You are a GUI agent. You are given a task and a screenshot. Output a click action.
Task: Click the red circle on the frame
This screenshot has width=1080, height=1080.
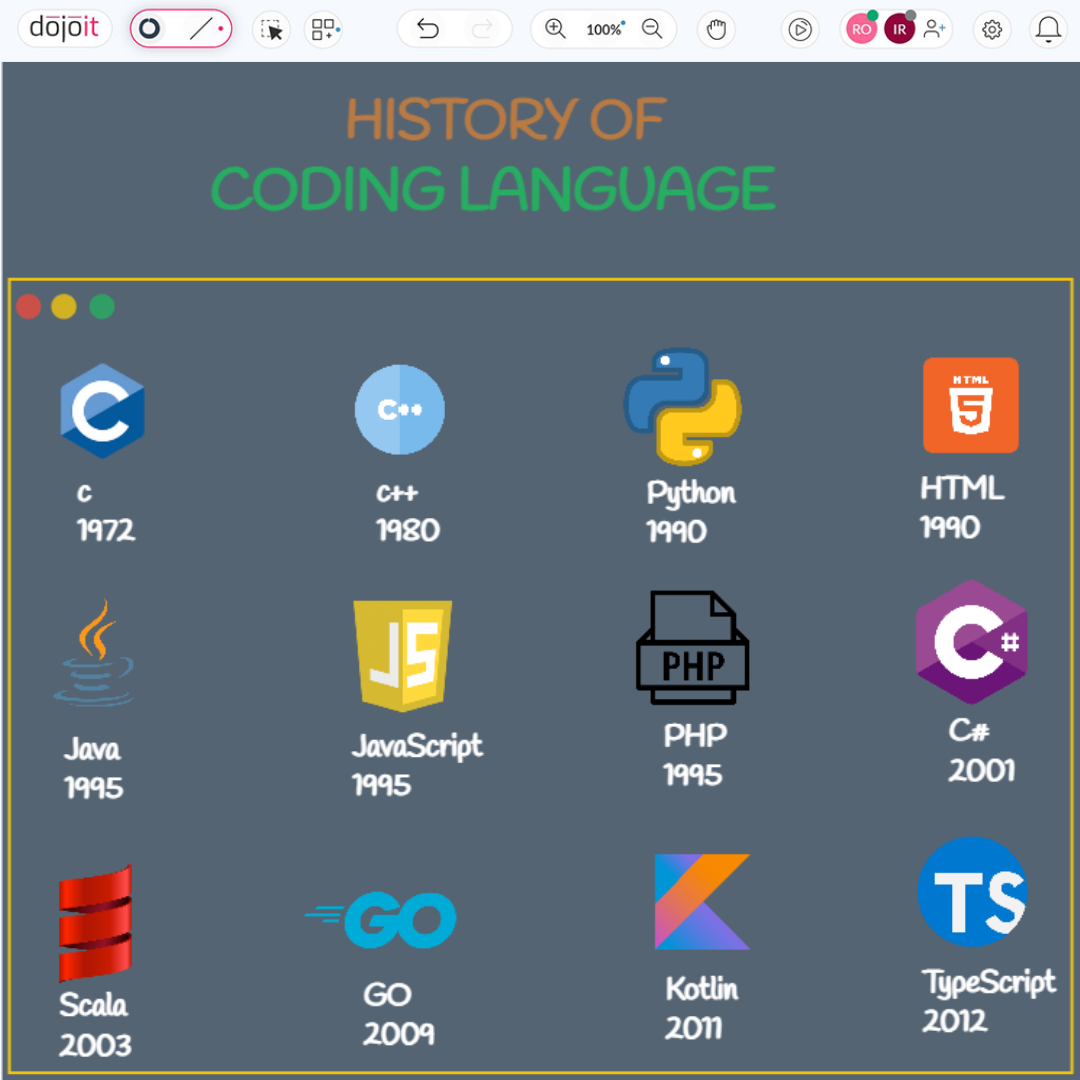(x=28, y=306)
